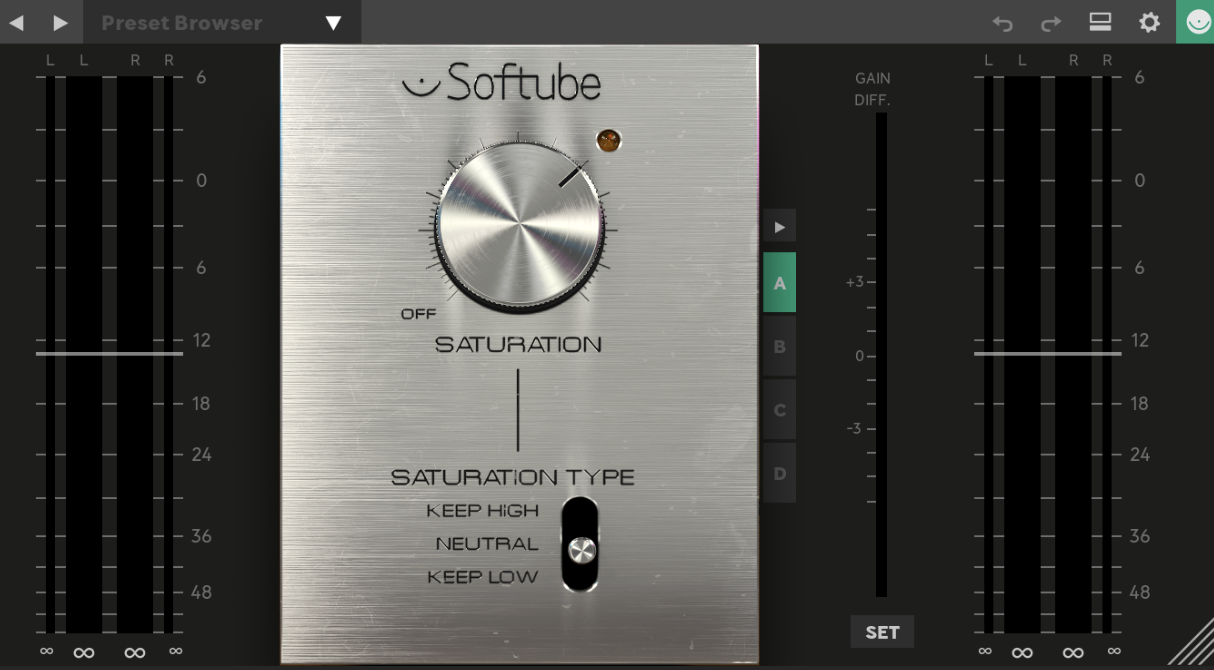Click +3 on the gain diff scale
This screenshot has height=670, width=1214.
[x=855, y=282]
